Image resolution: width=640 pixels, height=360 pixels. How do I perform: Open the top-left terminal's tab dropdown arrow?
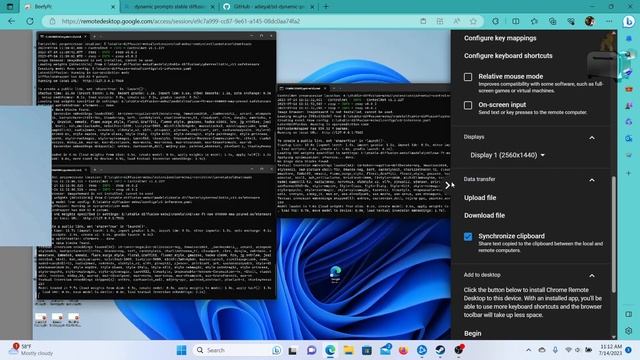[x=101, y=36]
